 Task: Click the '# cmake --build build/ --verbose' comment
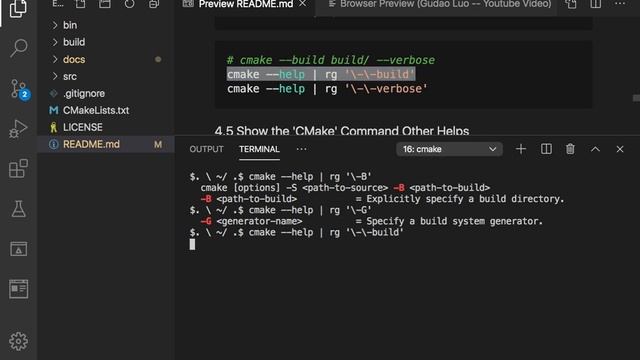click(x=331, y=60)
